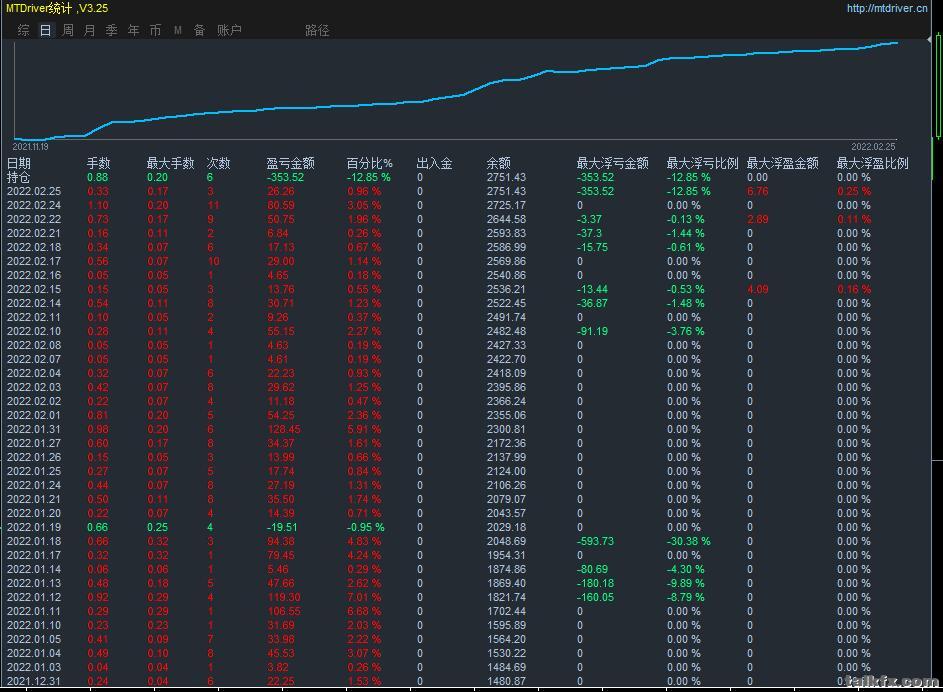Click the 0.25 % floating profit ratio
This screenshot has height=692, width=943.
tap(854, 191)
